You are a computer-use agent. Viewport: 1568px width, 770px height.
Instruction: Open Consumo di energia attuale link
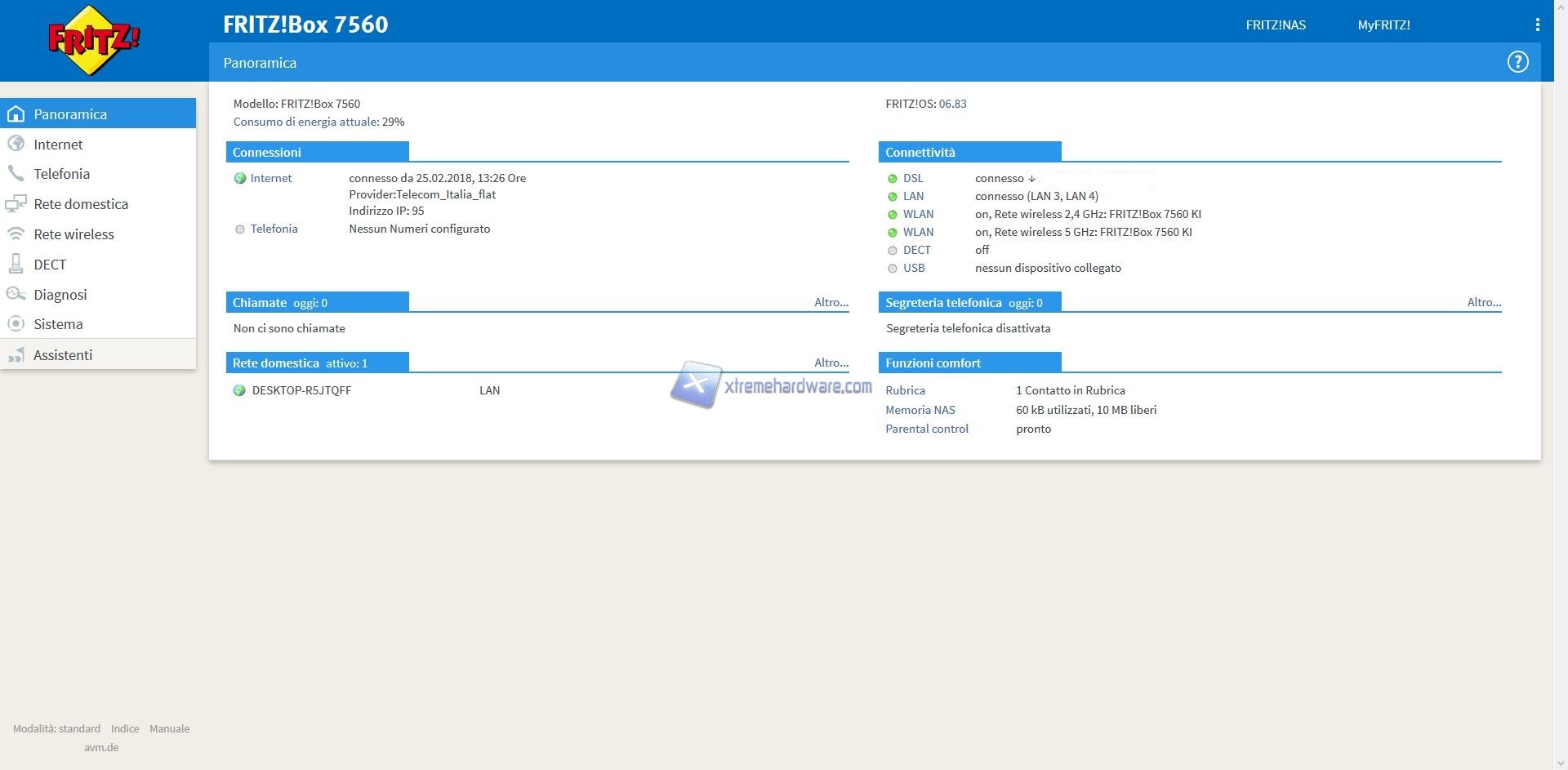305,122
